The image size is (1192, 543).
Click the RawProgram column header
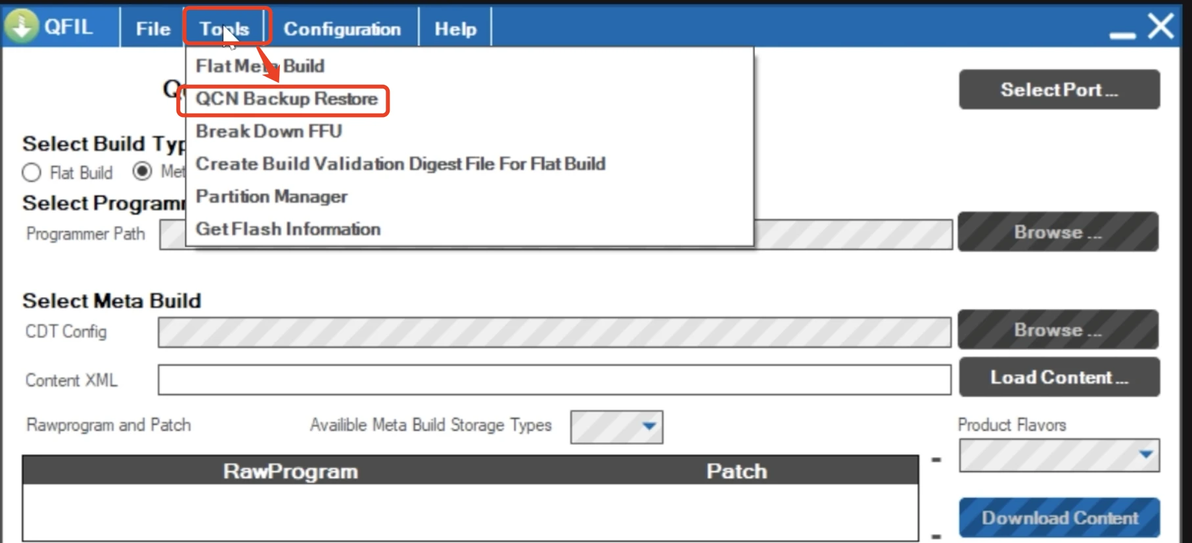pyautogui.click(x=290, y=471)
